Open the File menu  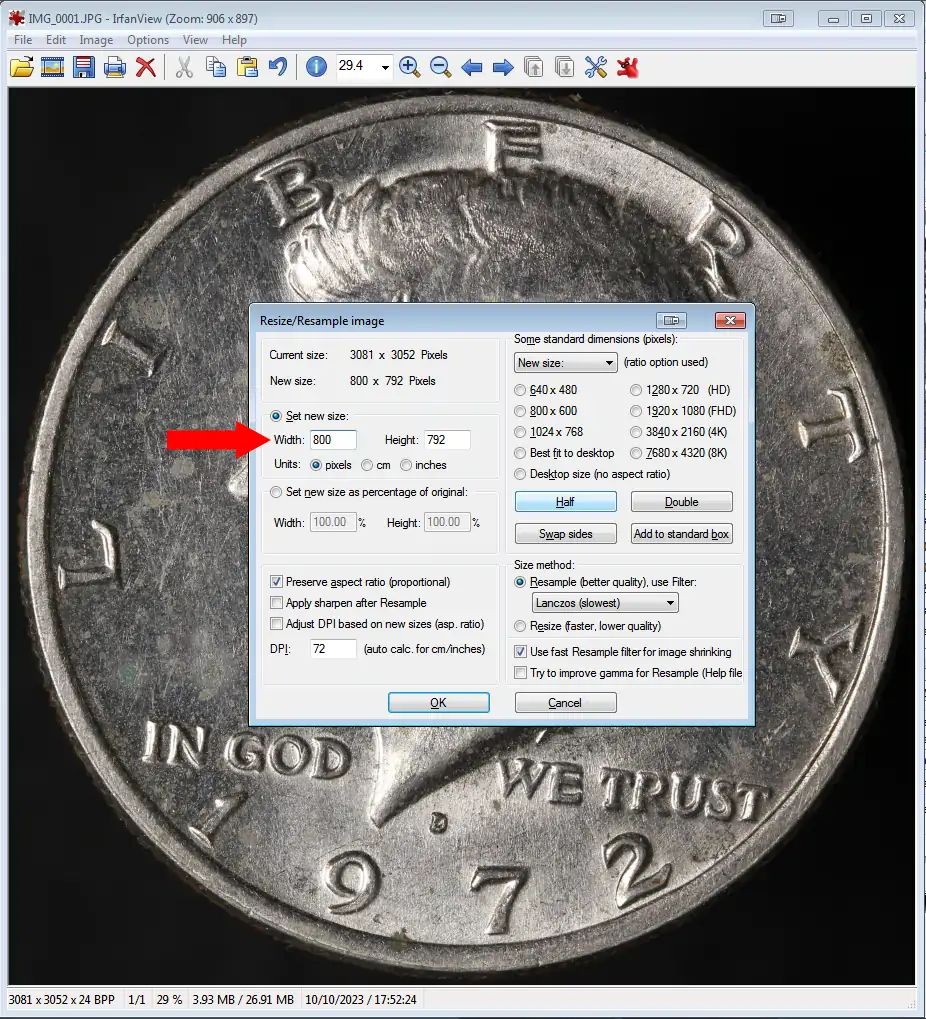coord(23,40)
